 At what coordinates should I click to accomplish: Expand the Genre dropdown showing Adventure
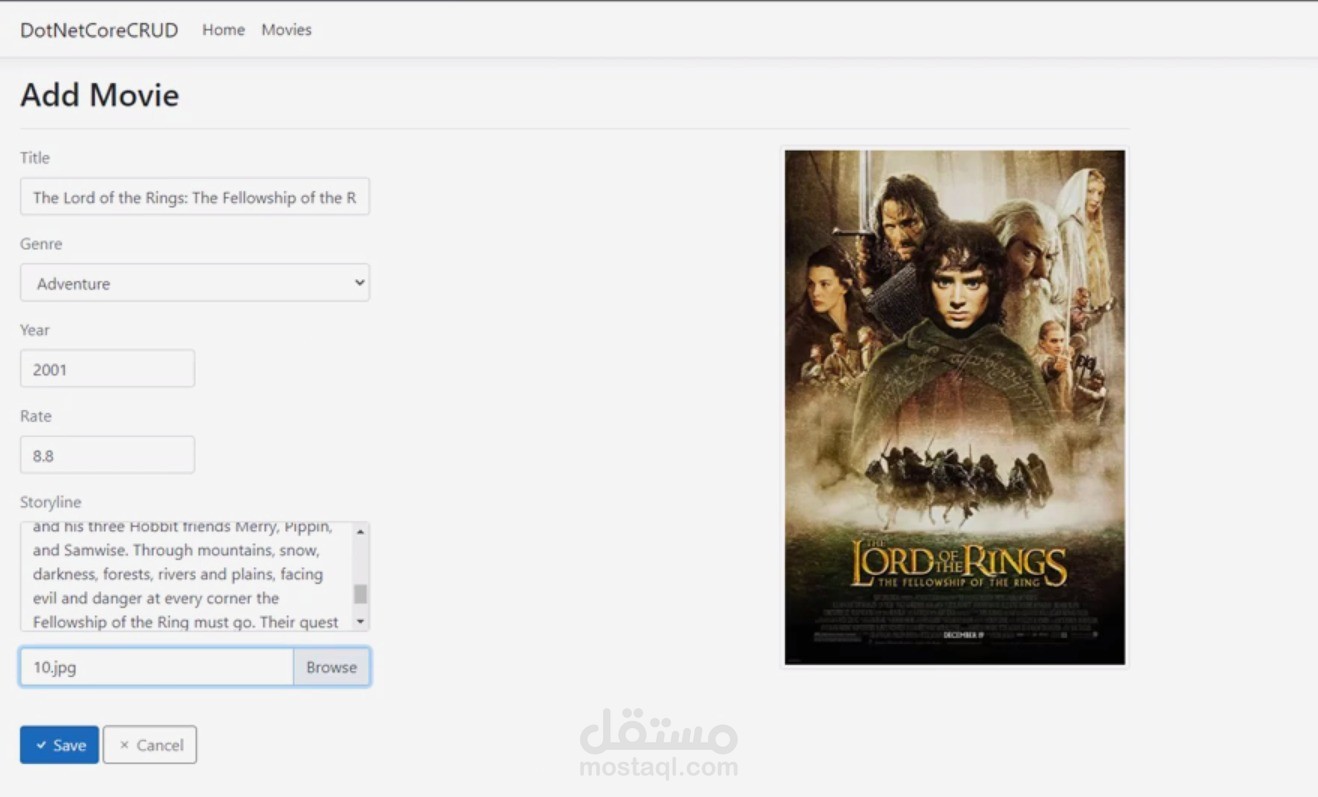[195, 283]
